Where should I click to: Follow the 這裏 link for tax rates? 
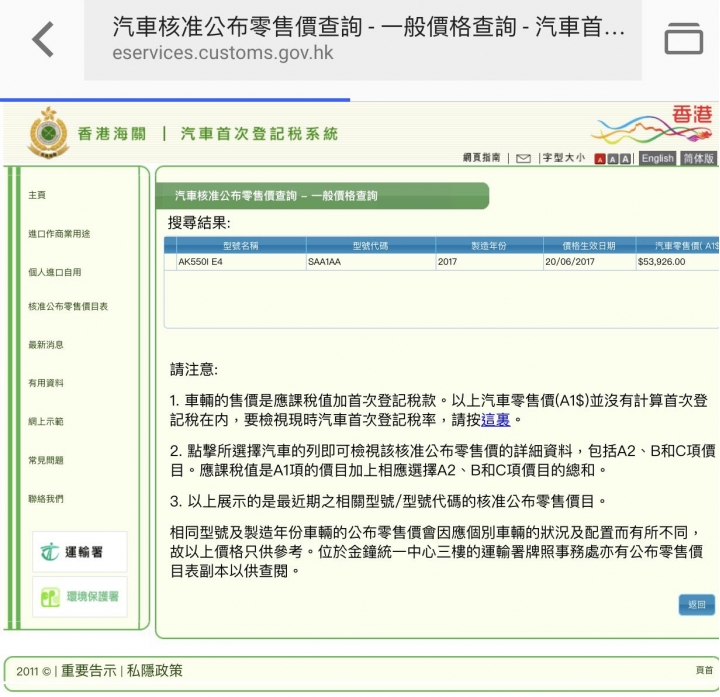495,420
